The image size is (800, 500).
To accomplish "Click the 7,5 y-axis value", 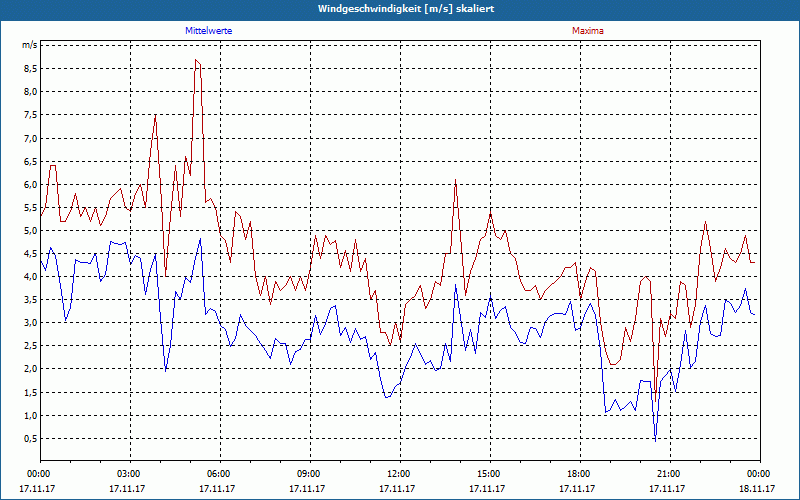I will pyautogui.click(x=30, y=115).
